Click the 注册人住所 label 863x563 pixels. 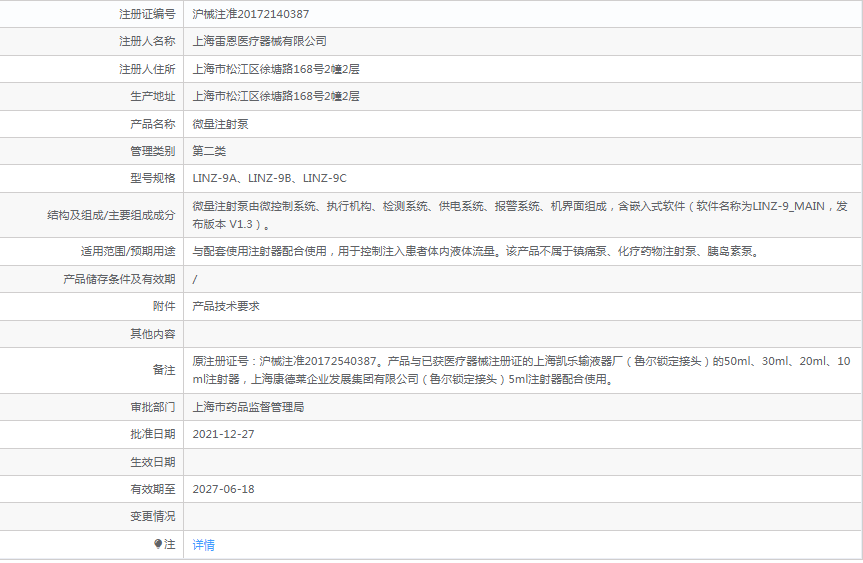(147, 69)
